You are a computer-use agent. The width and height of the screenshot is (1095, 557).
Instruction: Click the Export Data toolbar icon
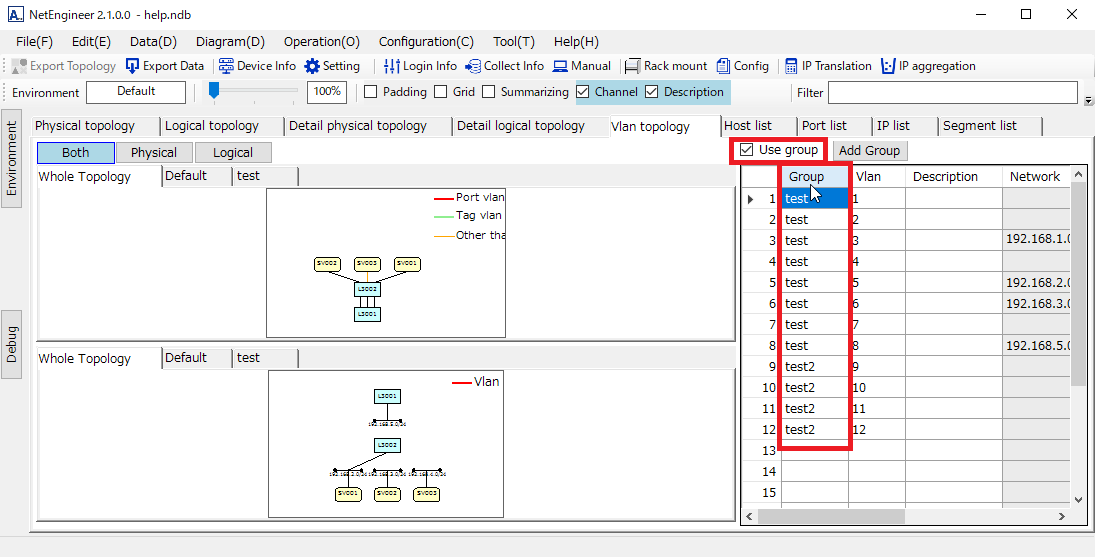[133, 66]
